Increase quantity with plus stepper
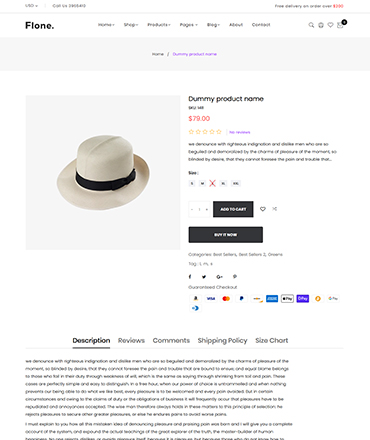370x440 pixels. (x=207, y=209)
